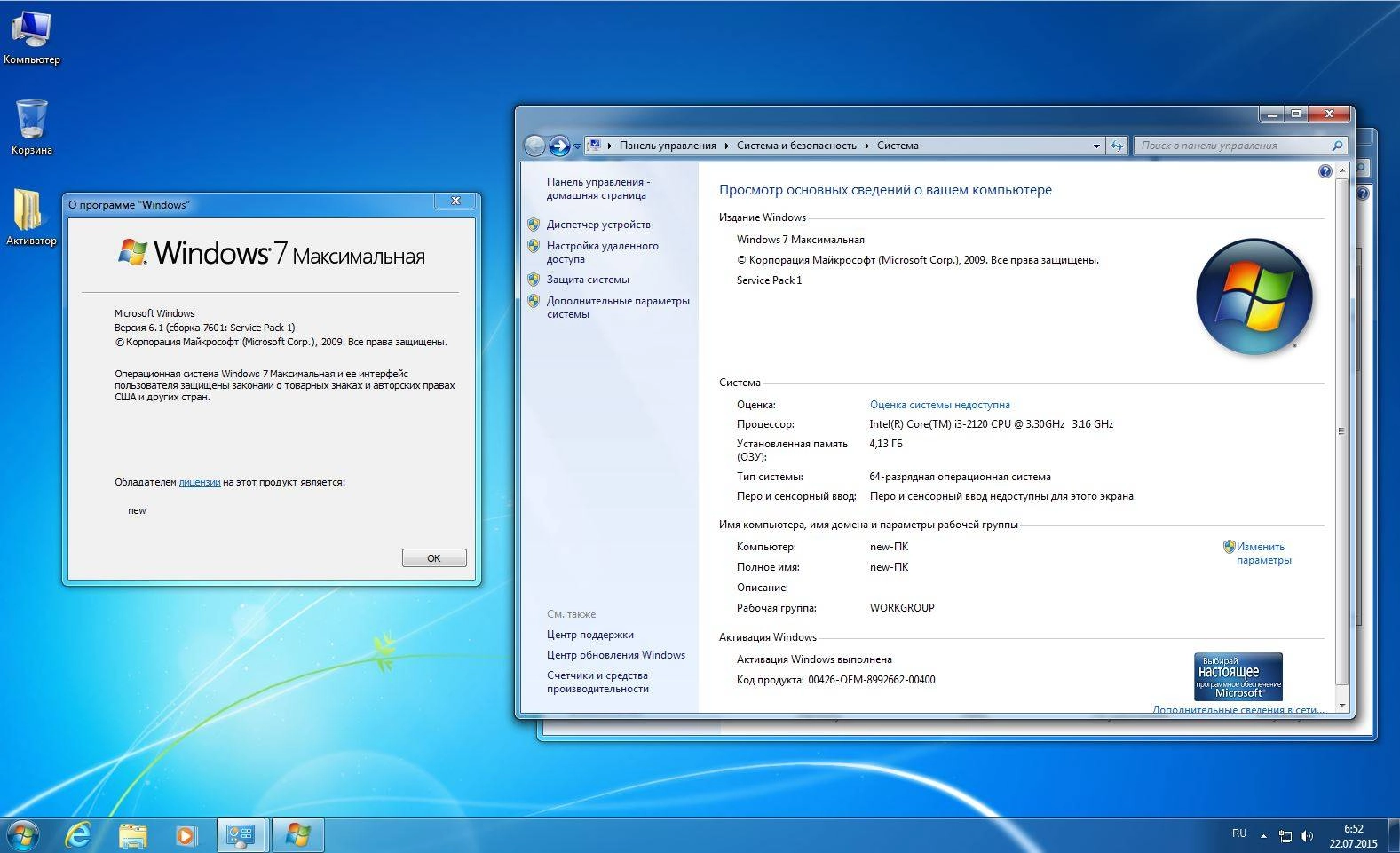The height and width of the screenshot is (853, 1400).
Task: Open Help with the question mark icon
Action: click(x=1325, y=171)
